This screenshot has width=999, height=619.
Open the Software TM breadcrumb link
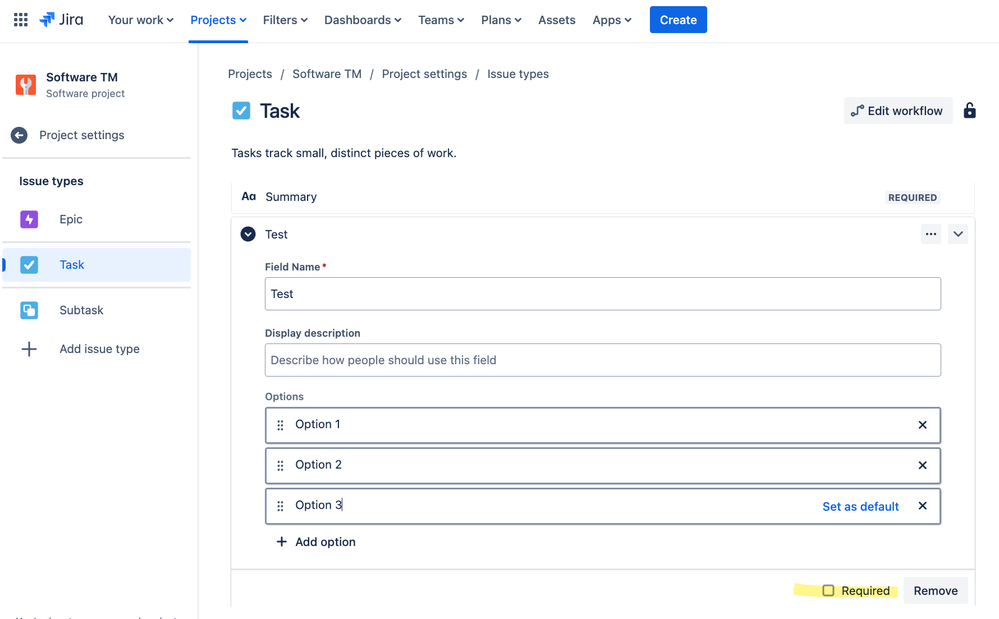[x=327, y=74]
